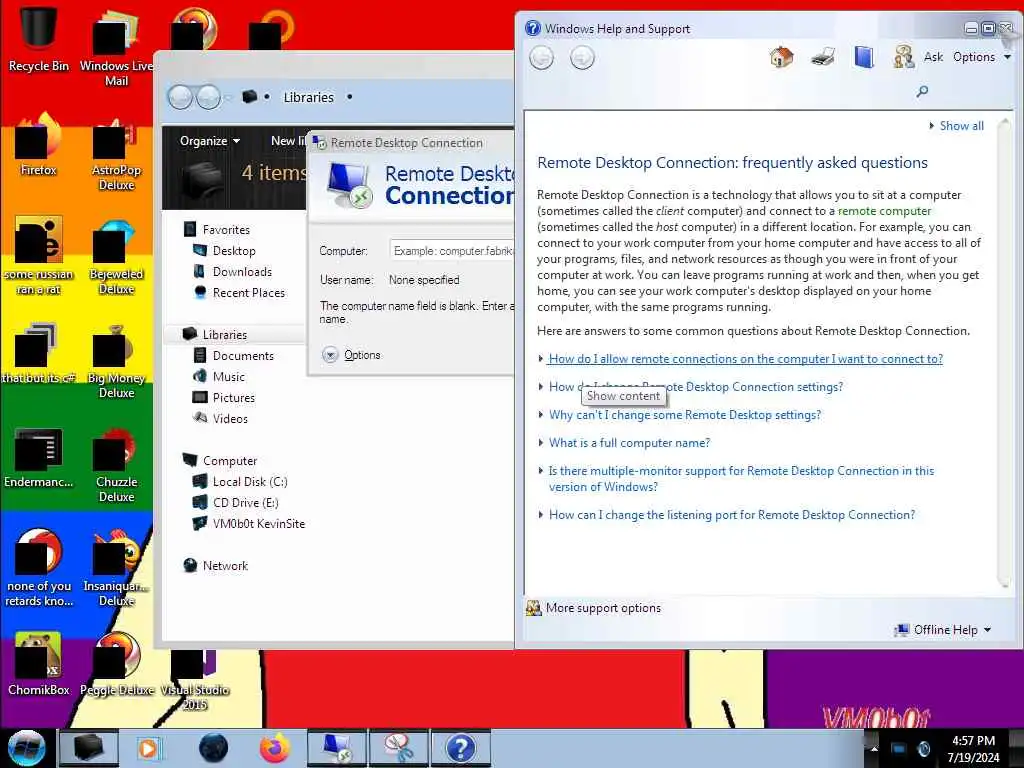Expand 'How do I allow remote connections' question
This screenshot has height=768, width=1024.
click(x=745, y=359)
